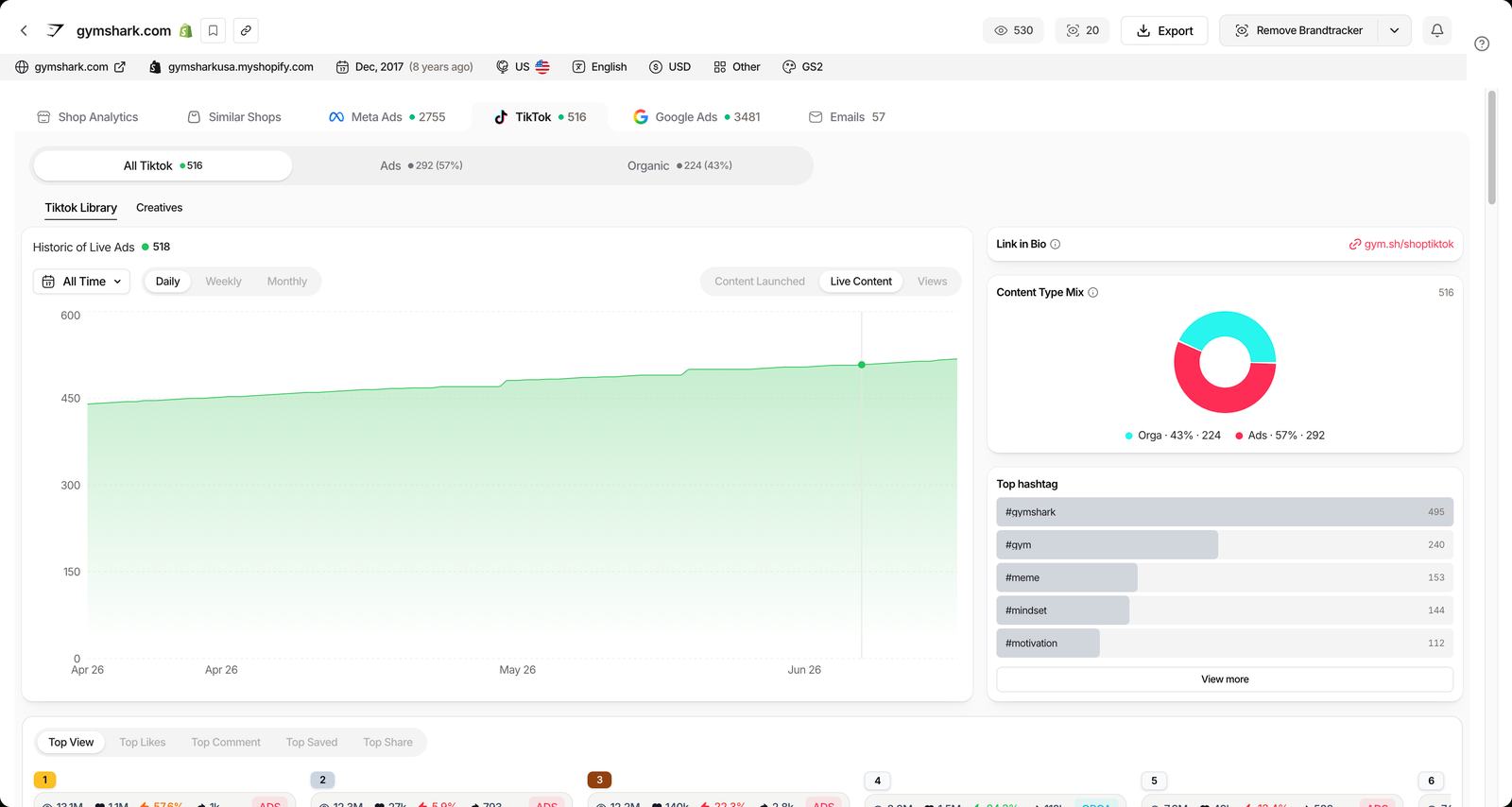Viewport: 1512px width, 807px height.
Task: Go back with the left chevron icon
Action: pyautogui.click(x=24, y=30)
